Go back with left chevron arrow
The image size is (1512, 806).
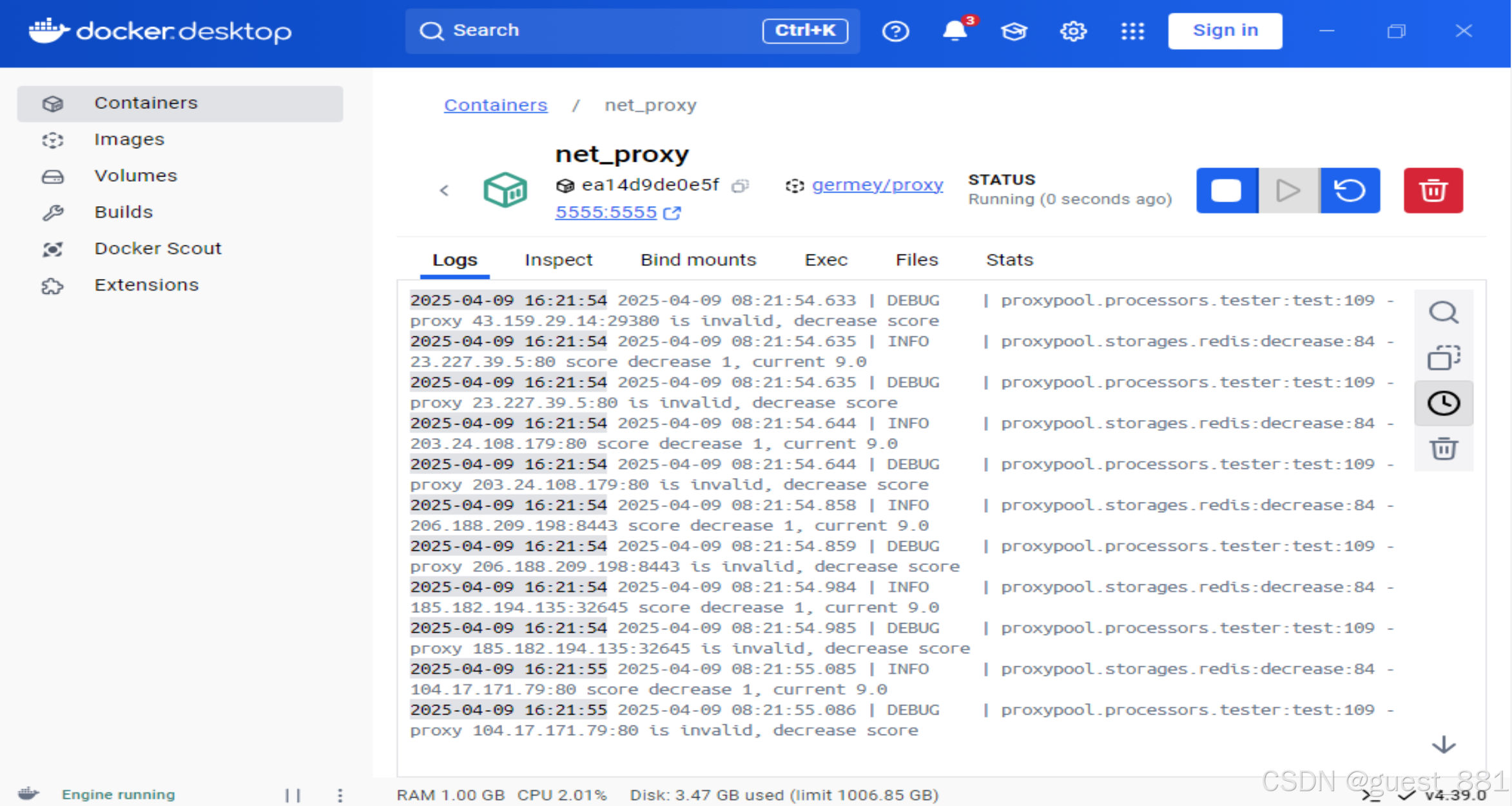click(x=444, y=191)
